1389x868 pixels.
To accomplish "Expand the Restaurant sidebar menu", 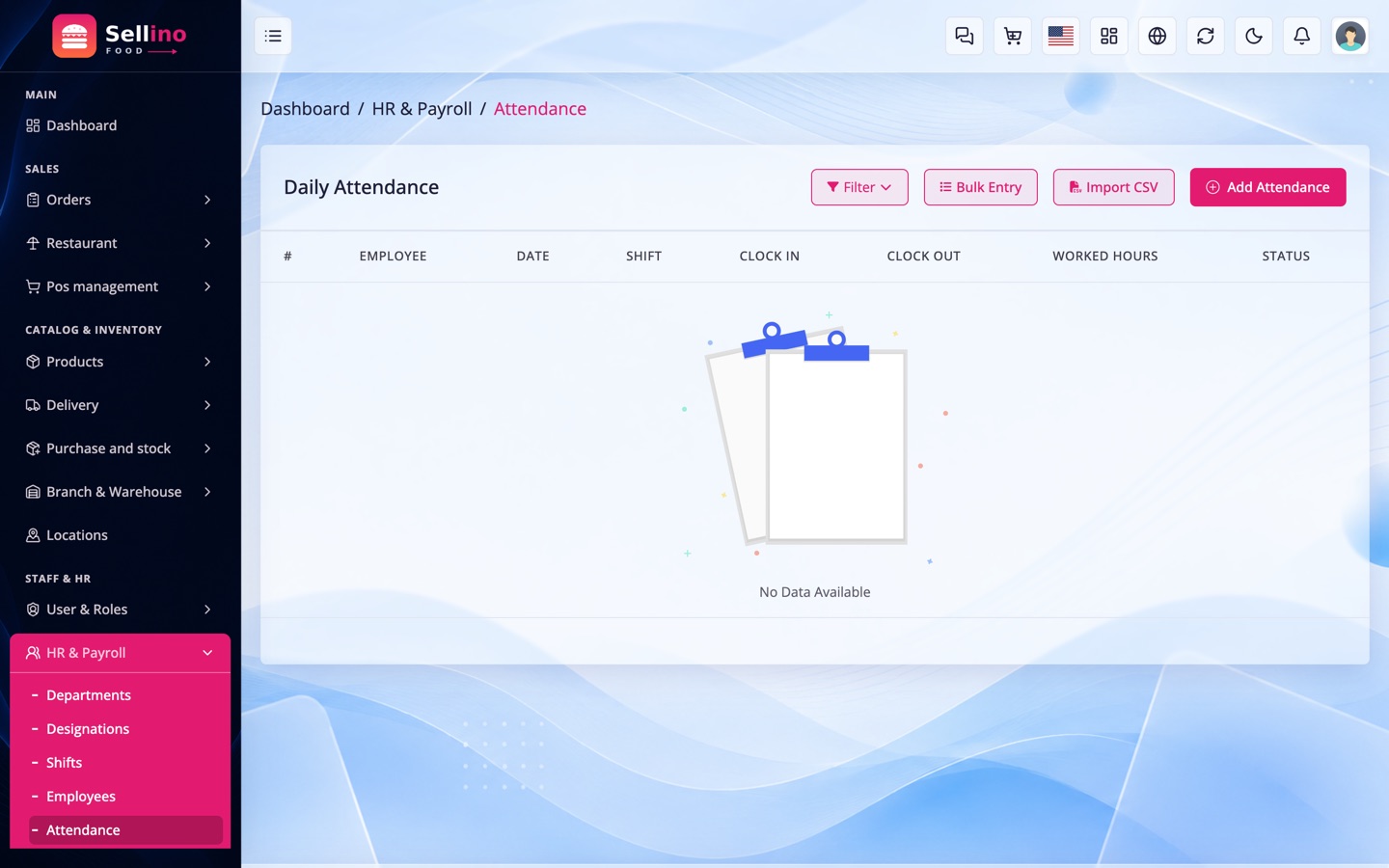I will point(120,243).
